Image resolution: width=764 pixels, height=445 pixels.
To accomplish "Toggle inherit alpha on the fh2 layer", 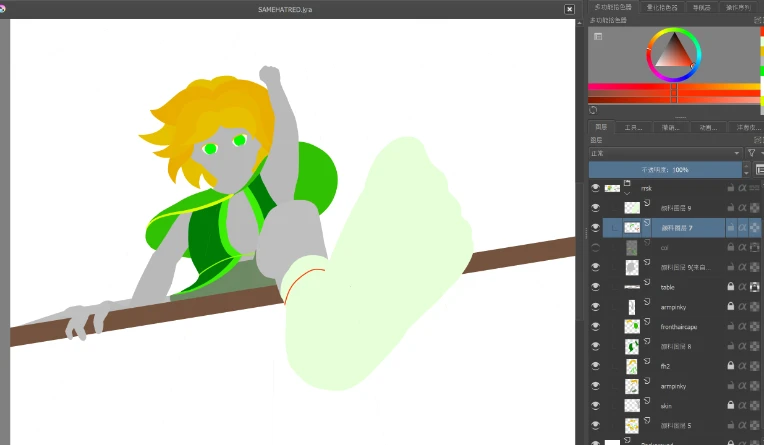I will pos(754,366).
